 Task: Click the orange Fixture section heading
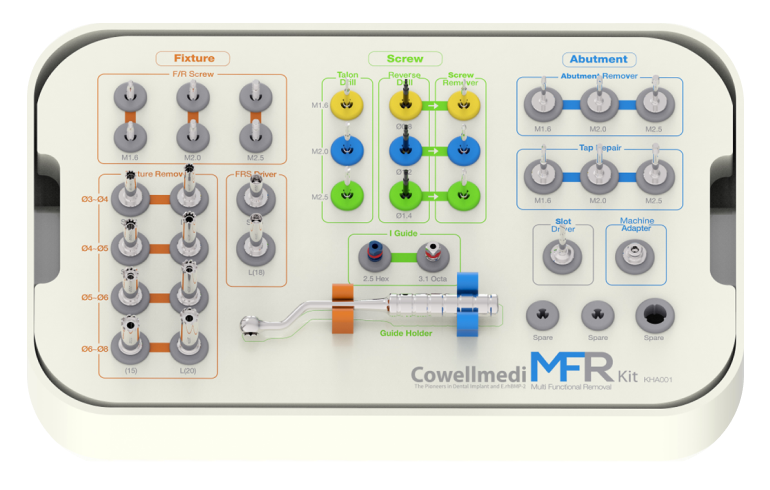click(194, 58)
